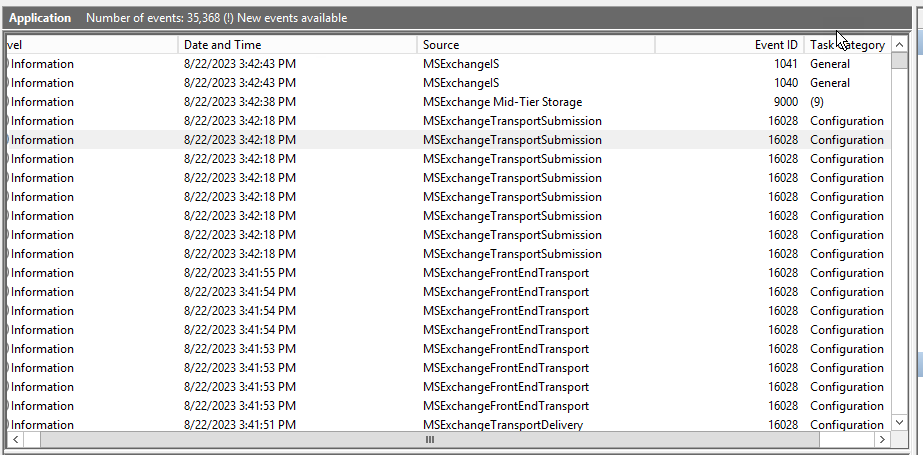The image size is (923, 455).
Task: Select the MSExchange Mid-Tier Storage event row
Action: pos(448,102)
